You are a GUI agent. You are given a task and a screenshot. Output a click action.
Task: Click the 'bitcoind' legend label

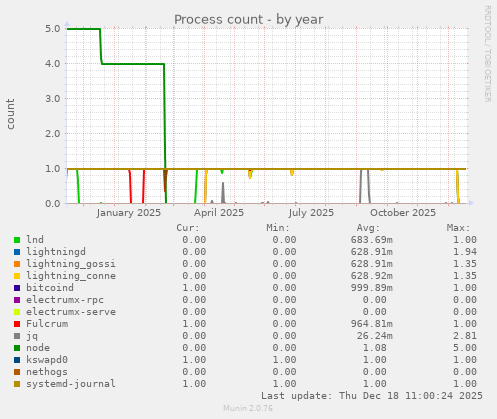coord(50,288)
